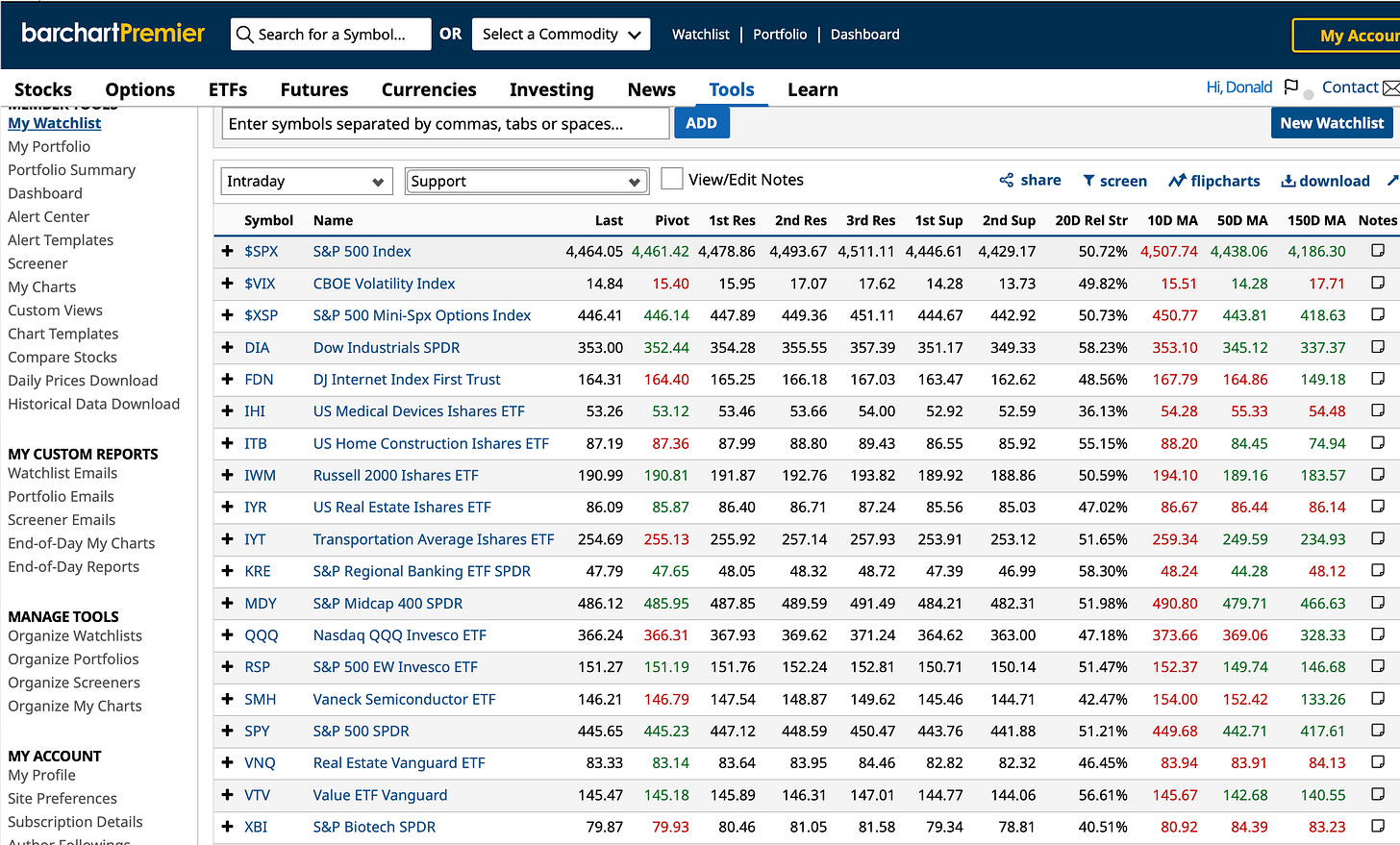
Task: Expand the SPY row plus icon
Action: pyautogui.click(x=228, y=731)
